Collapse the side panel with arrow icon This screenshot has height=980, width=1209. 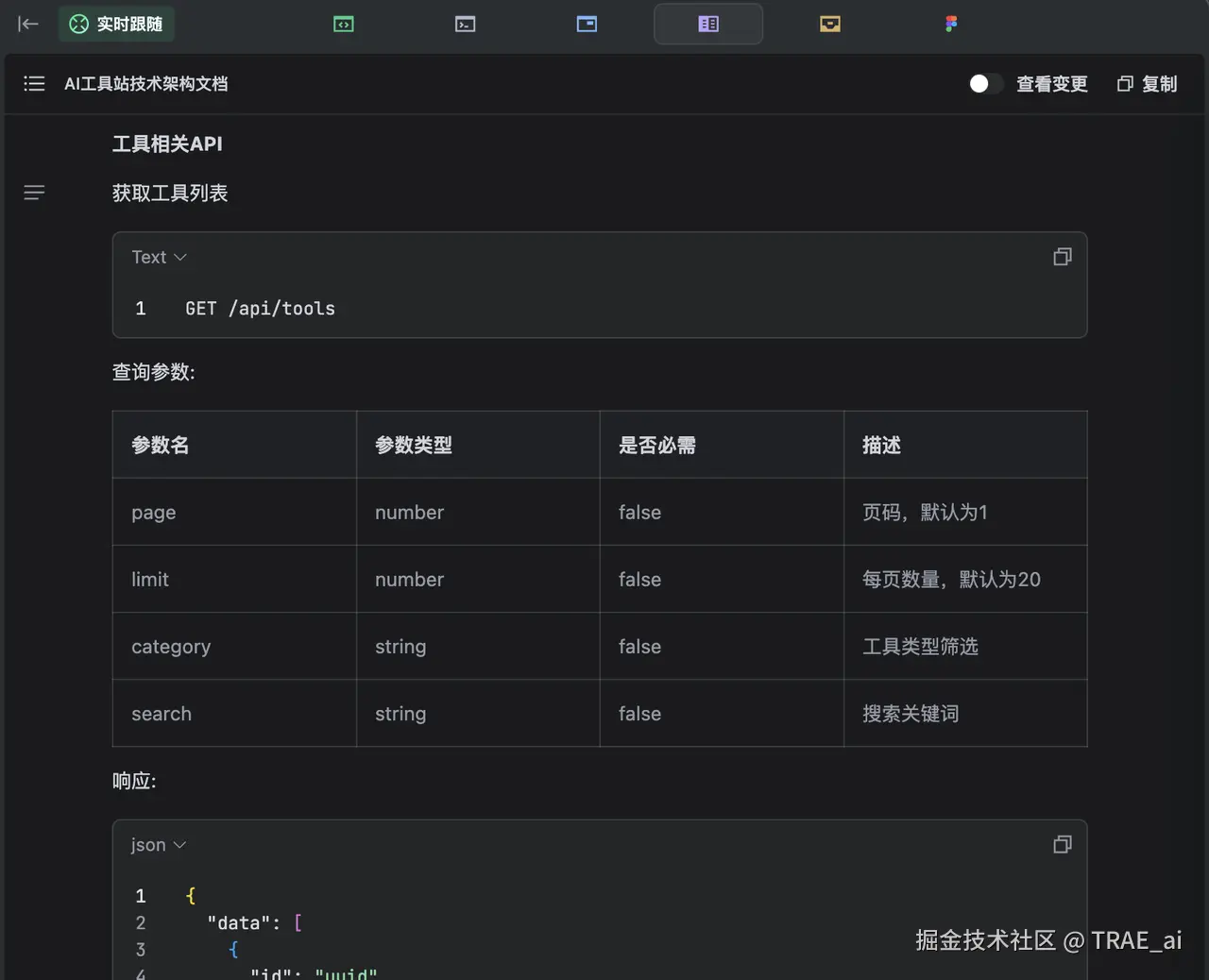28,24
